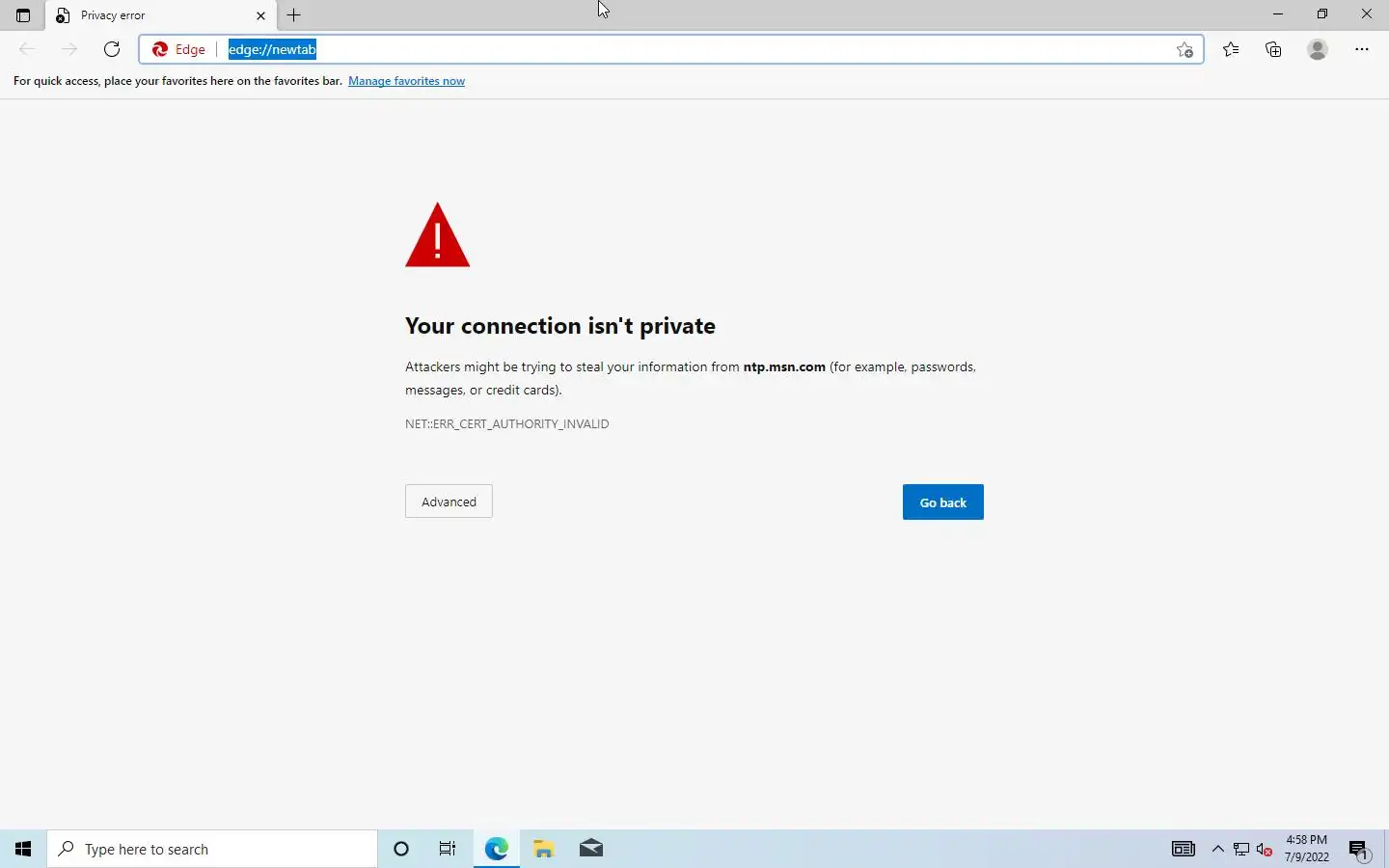
Task: Click the red warning triangle icon
Action: [x=437, y=234]
